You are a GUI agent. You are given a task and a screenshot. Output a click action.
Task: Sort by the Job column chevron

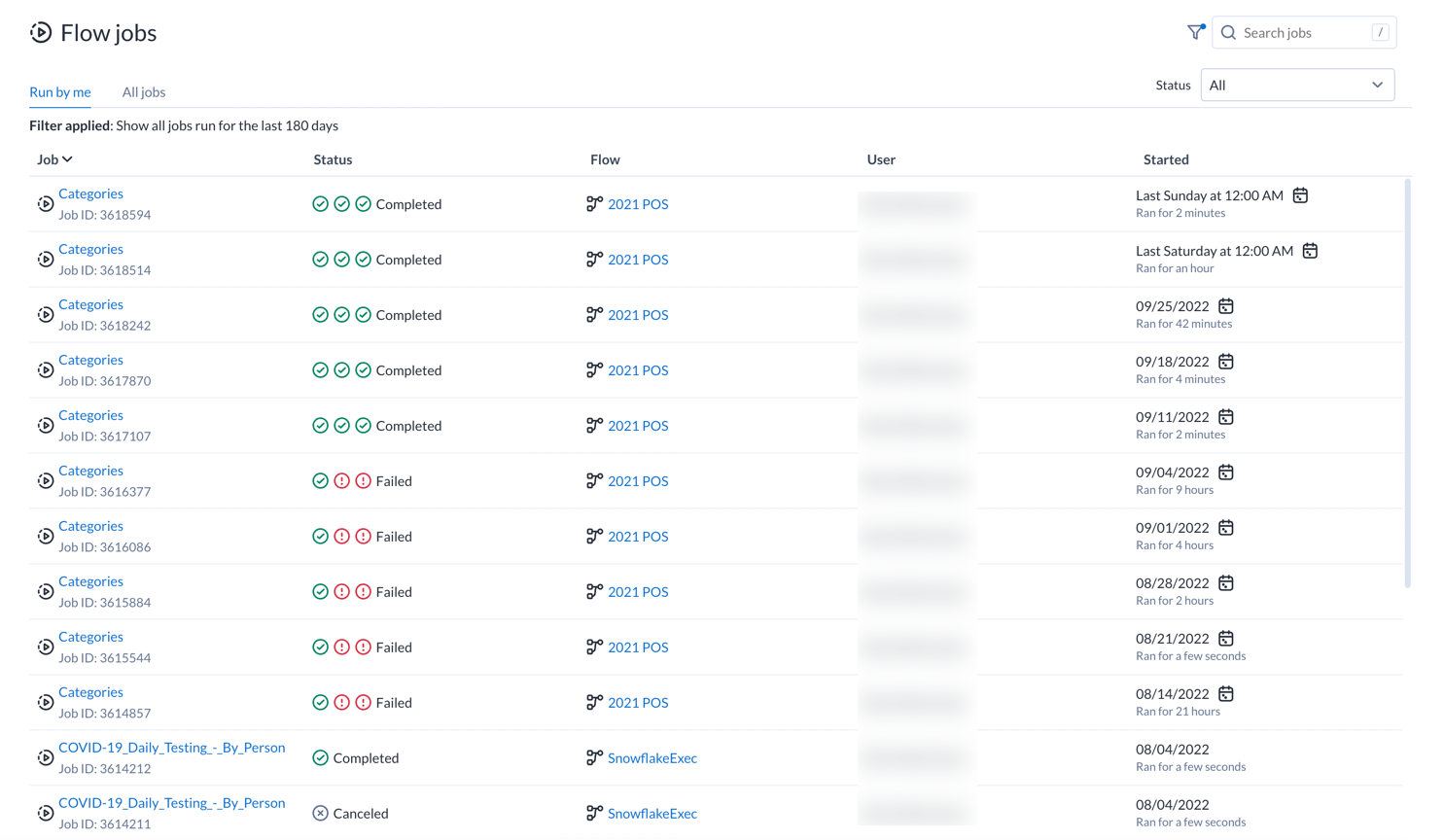(67, 159)
